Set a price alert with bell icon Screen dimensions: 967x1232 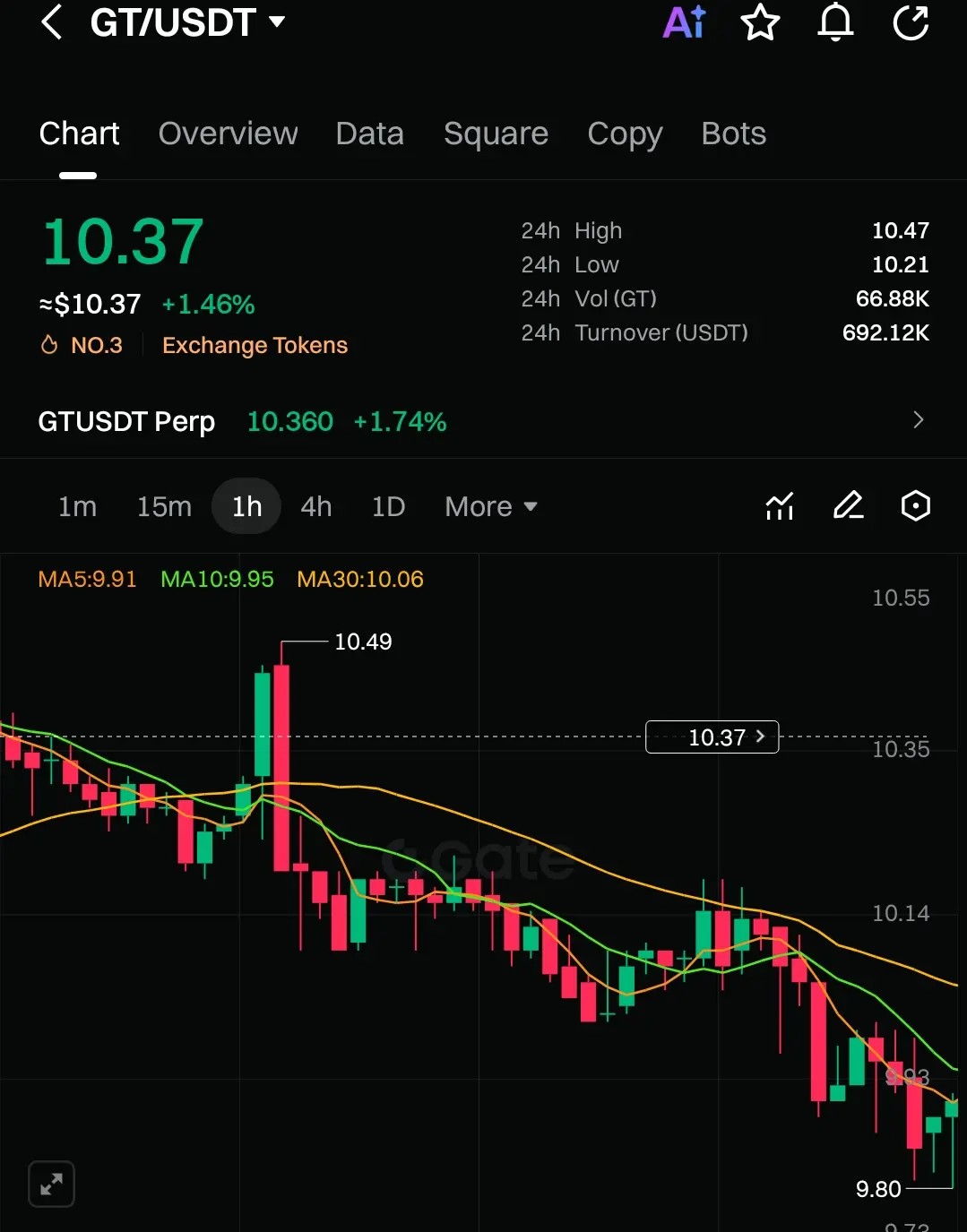coord(835,22)
